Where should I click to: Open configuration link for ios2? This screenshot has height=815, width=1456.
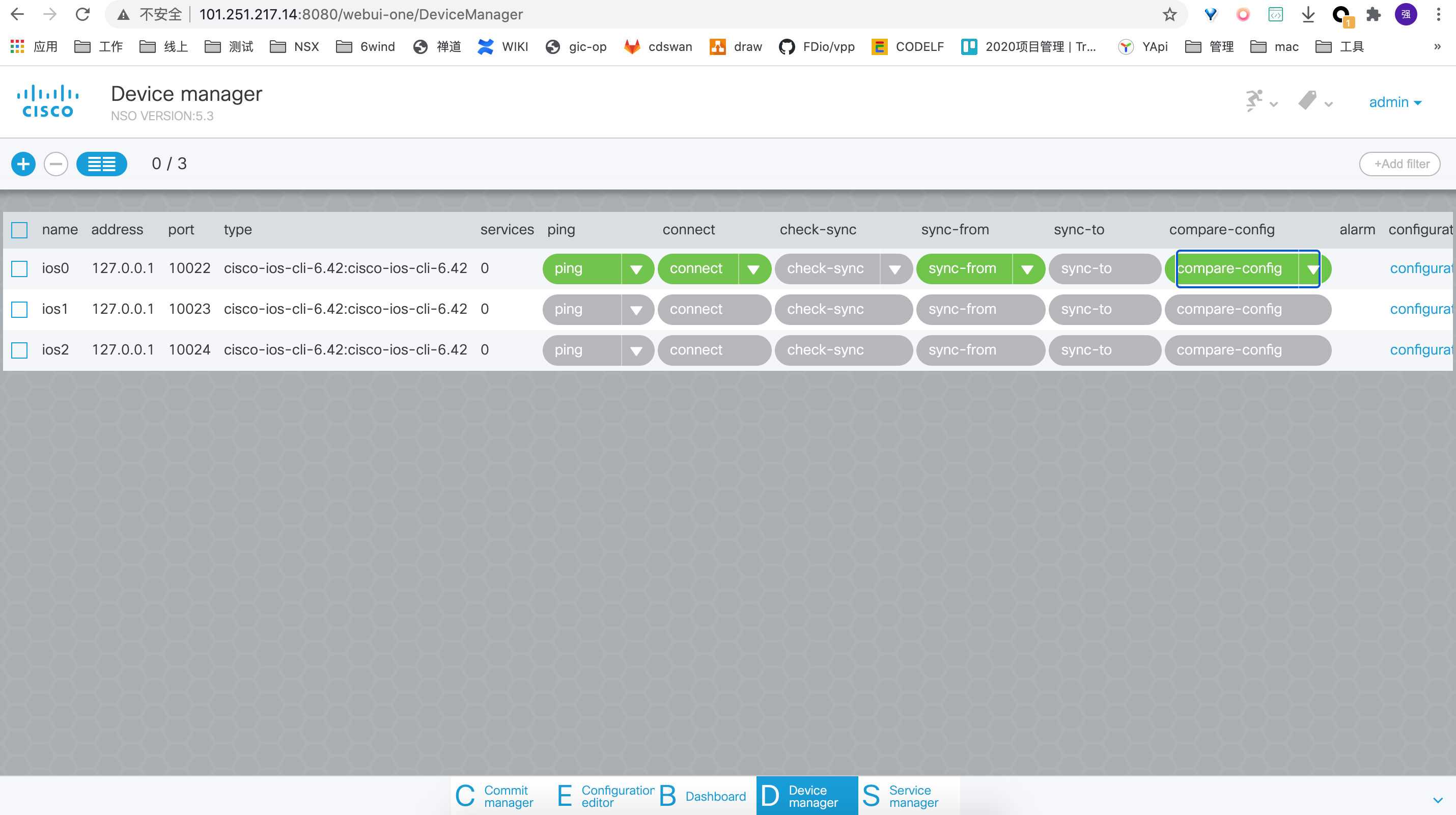(1421, 350)
